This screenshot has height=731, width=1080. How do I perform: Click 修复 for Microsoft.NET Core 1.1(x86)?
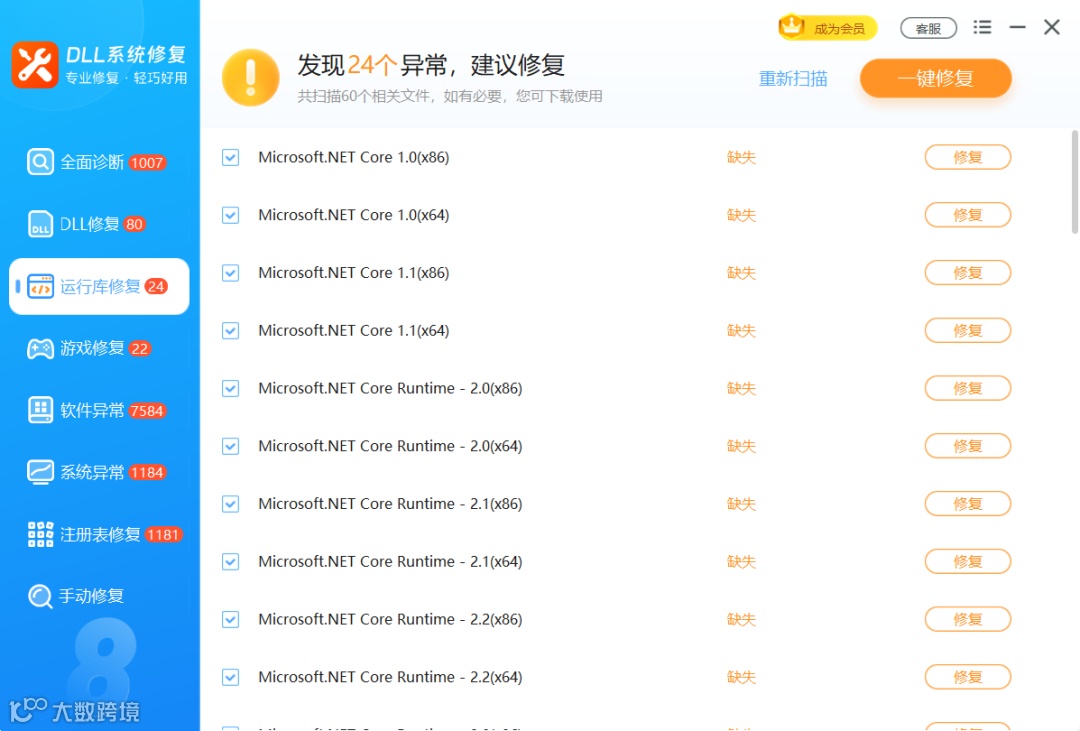(968, 273)
